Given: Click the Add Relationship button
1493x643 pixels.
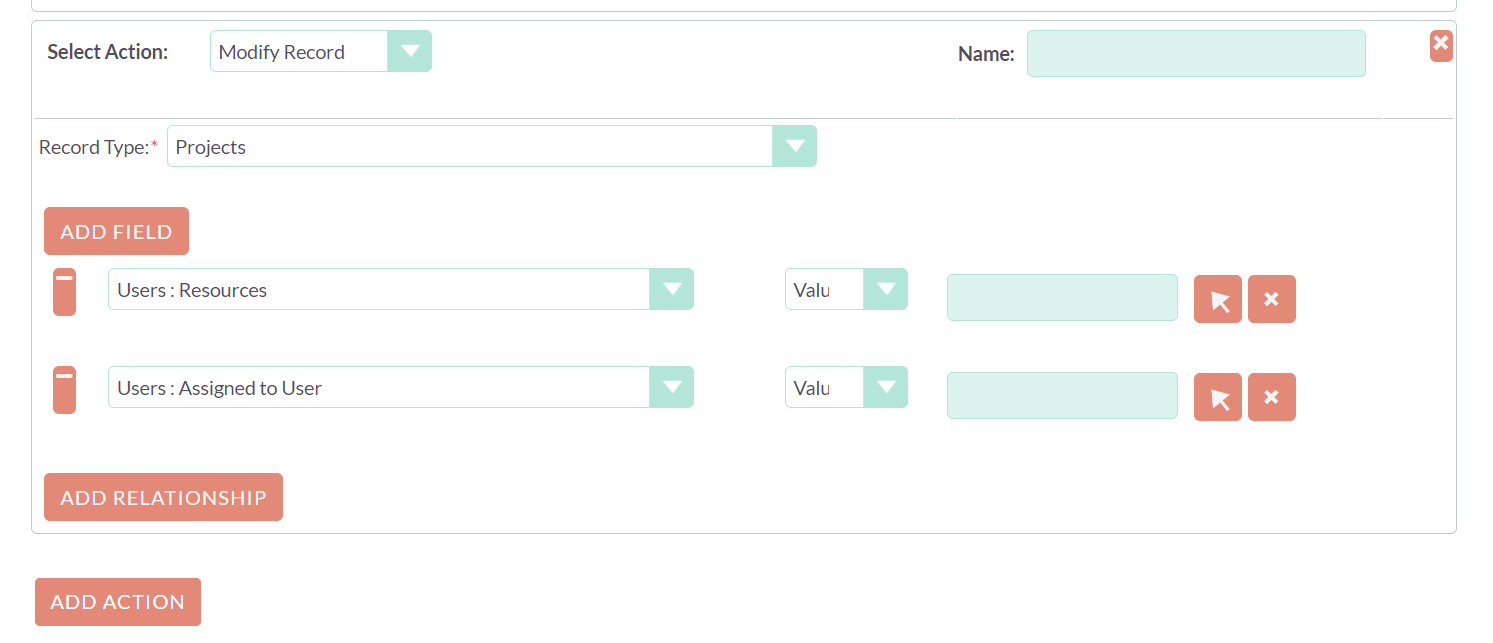Looking at the screenshot, I should tap(163, 497).
